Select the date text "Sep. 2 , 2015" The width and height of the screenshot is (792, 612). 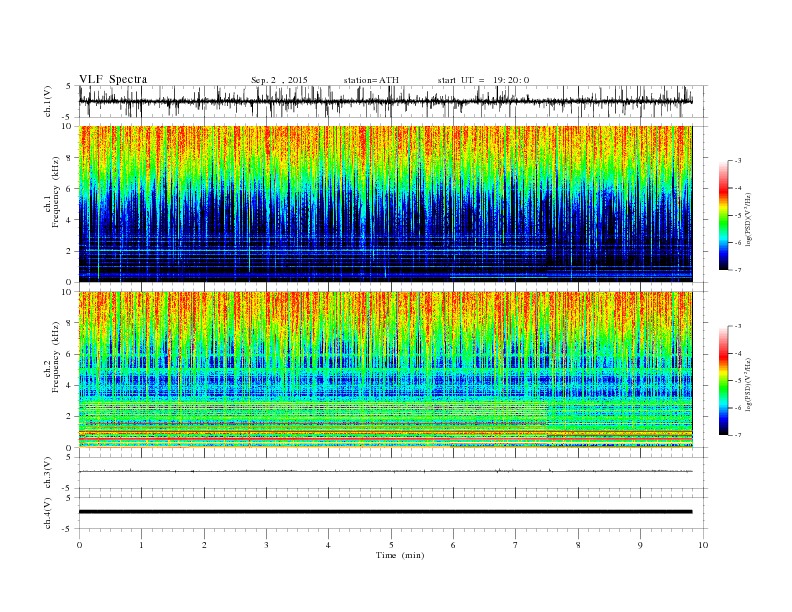pos(279,80)
